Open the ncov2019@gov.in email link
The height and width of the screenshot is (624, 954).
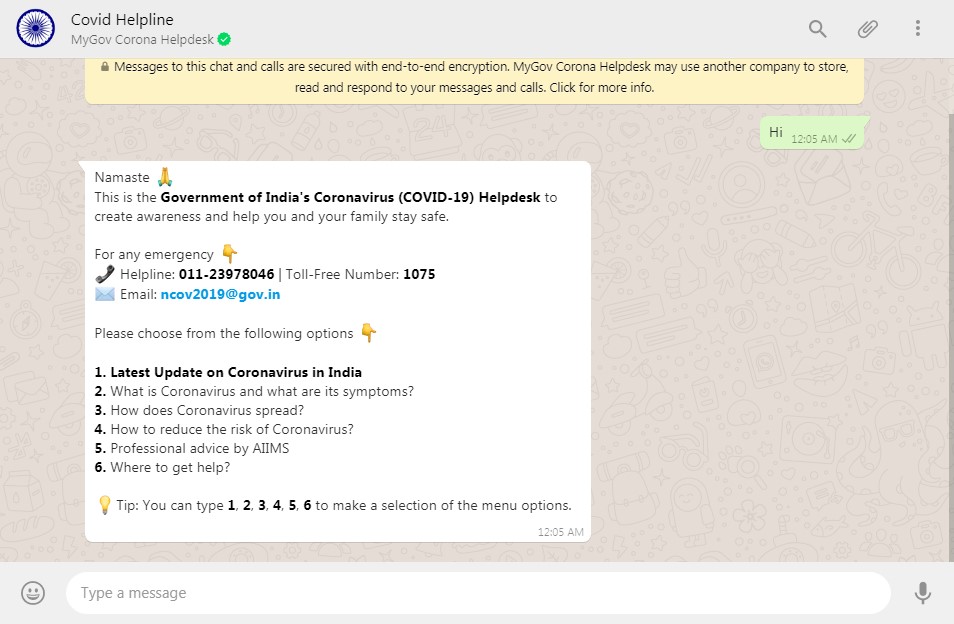[x=220, y=294]
